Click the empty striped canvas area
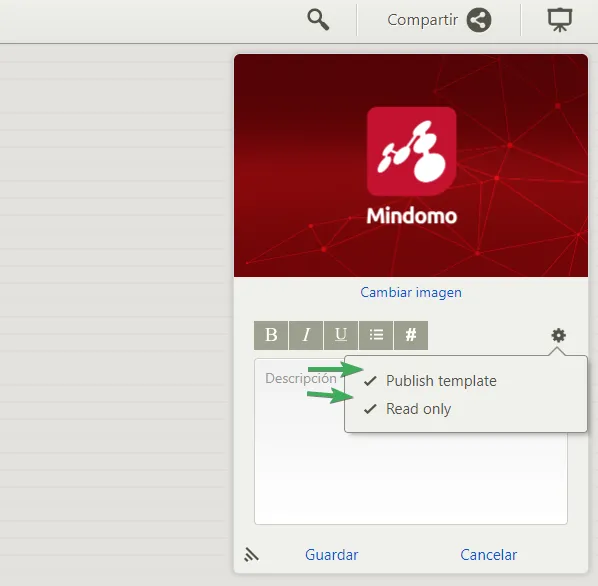 [x=114, y=305]
